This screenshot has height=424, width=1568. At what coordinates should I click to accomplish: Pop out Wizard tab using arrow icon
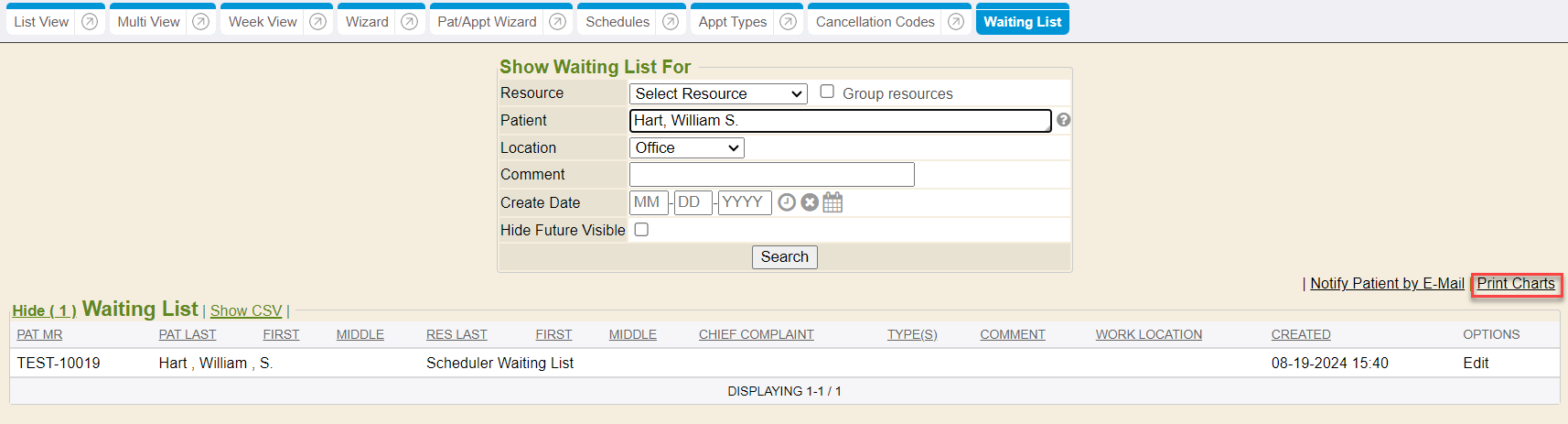[410, 22]
